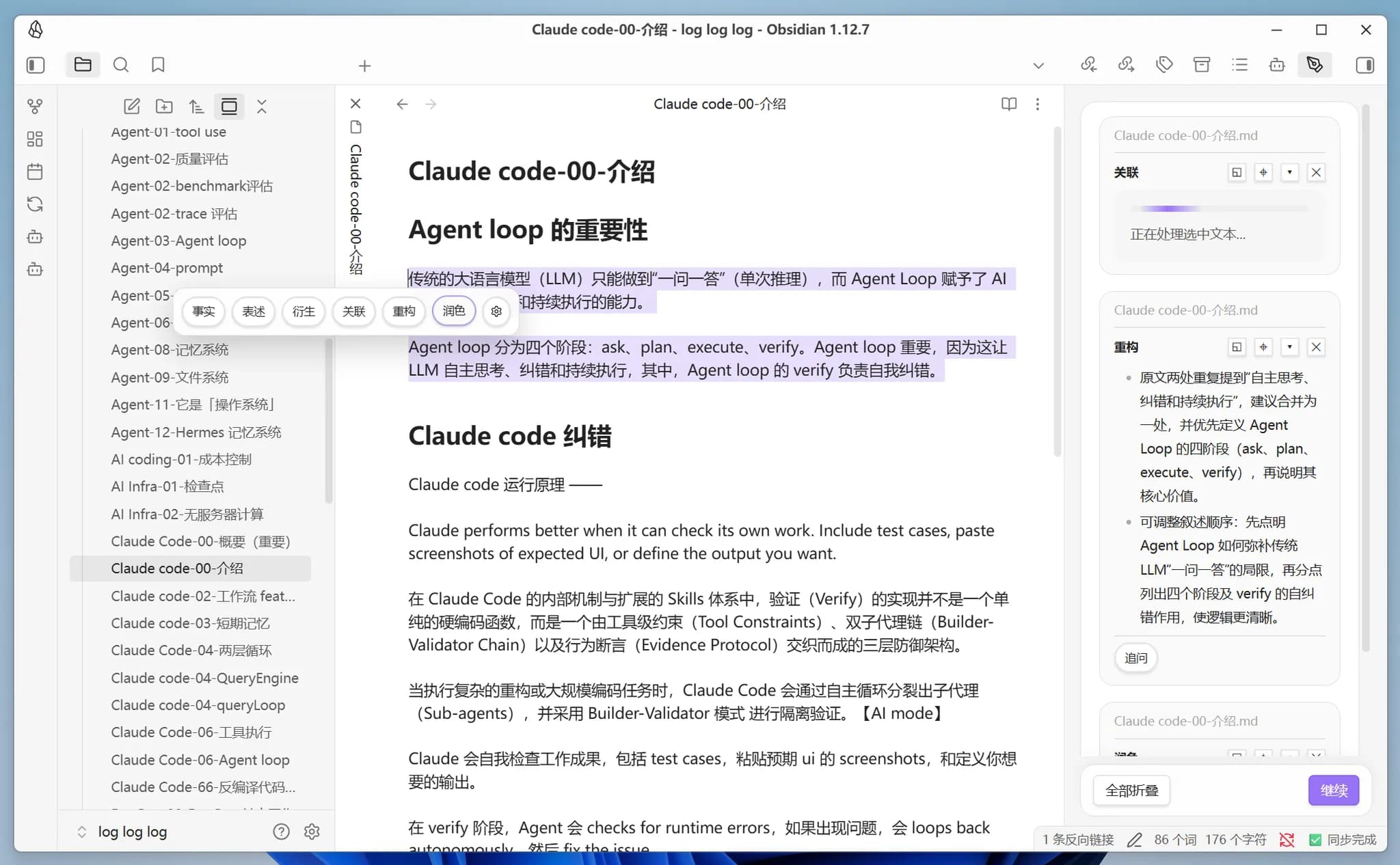This screenshot has height=865, width=1400.
Task: Create a new folder in the file explorer
Action: (164, 107)
